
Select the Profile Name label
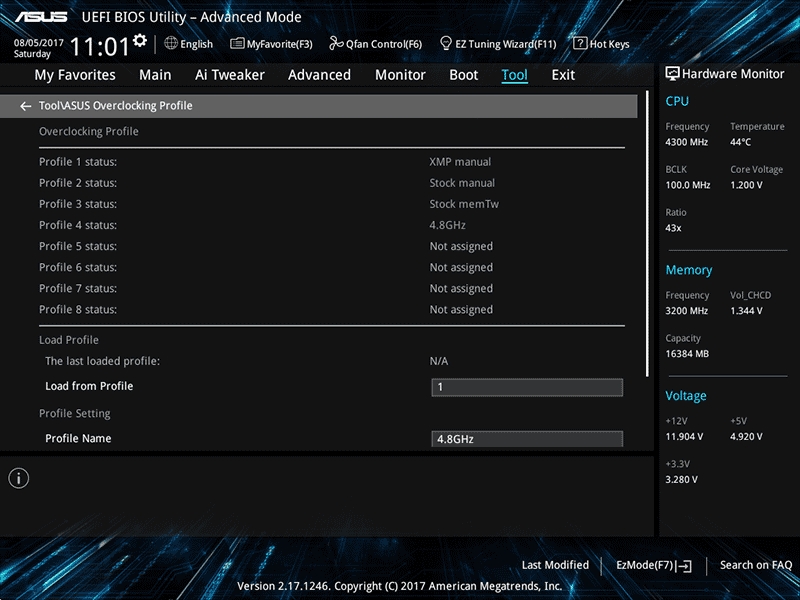(x=78, y=438)
